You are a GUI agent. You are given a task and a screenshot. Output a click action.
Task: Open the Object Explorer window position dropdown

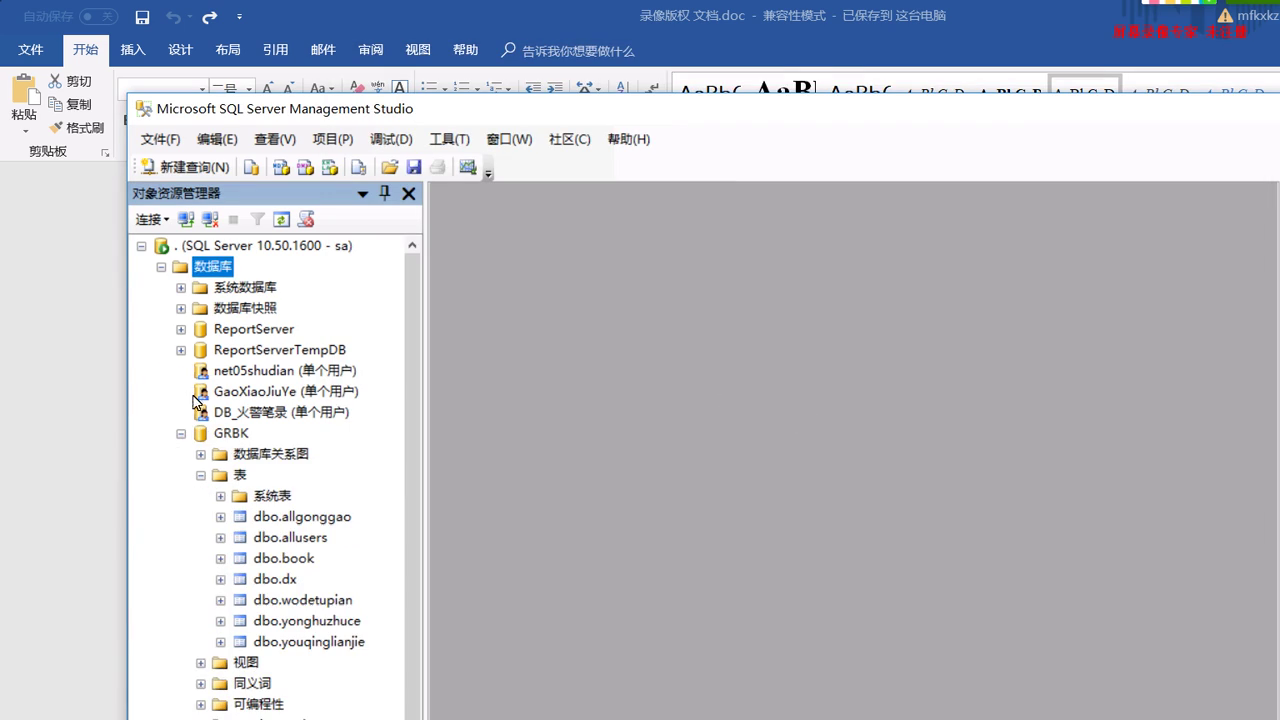[x=363, y=194]
